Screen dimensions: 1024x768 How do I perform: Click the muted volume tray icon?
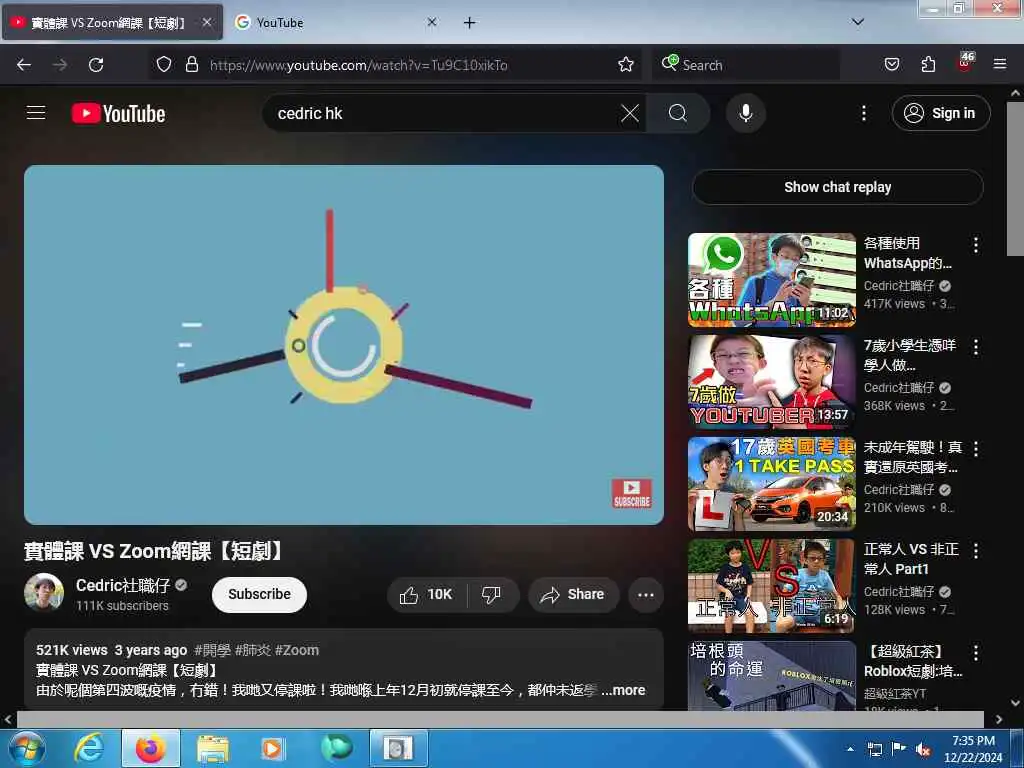(x=923, y=750)
